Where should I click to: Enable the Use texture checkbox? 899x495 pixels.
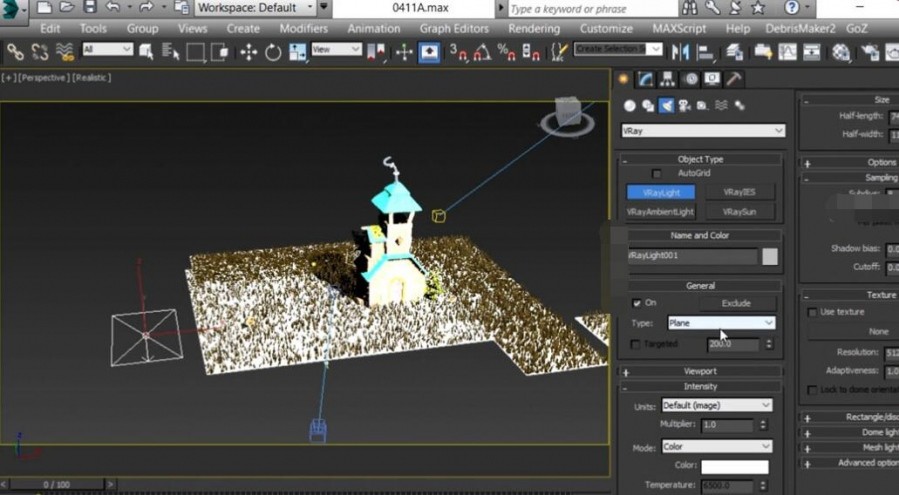tap(812, 312)
